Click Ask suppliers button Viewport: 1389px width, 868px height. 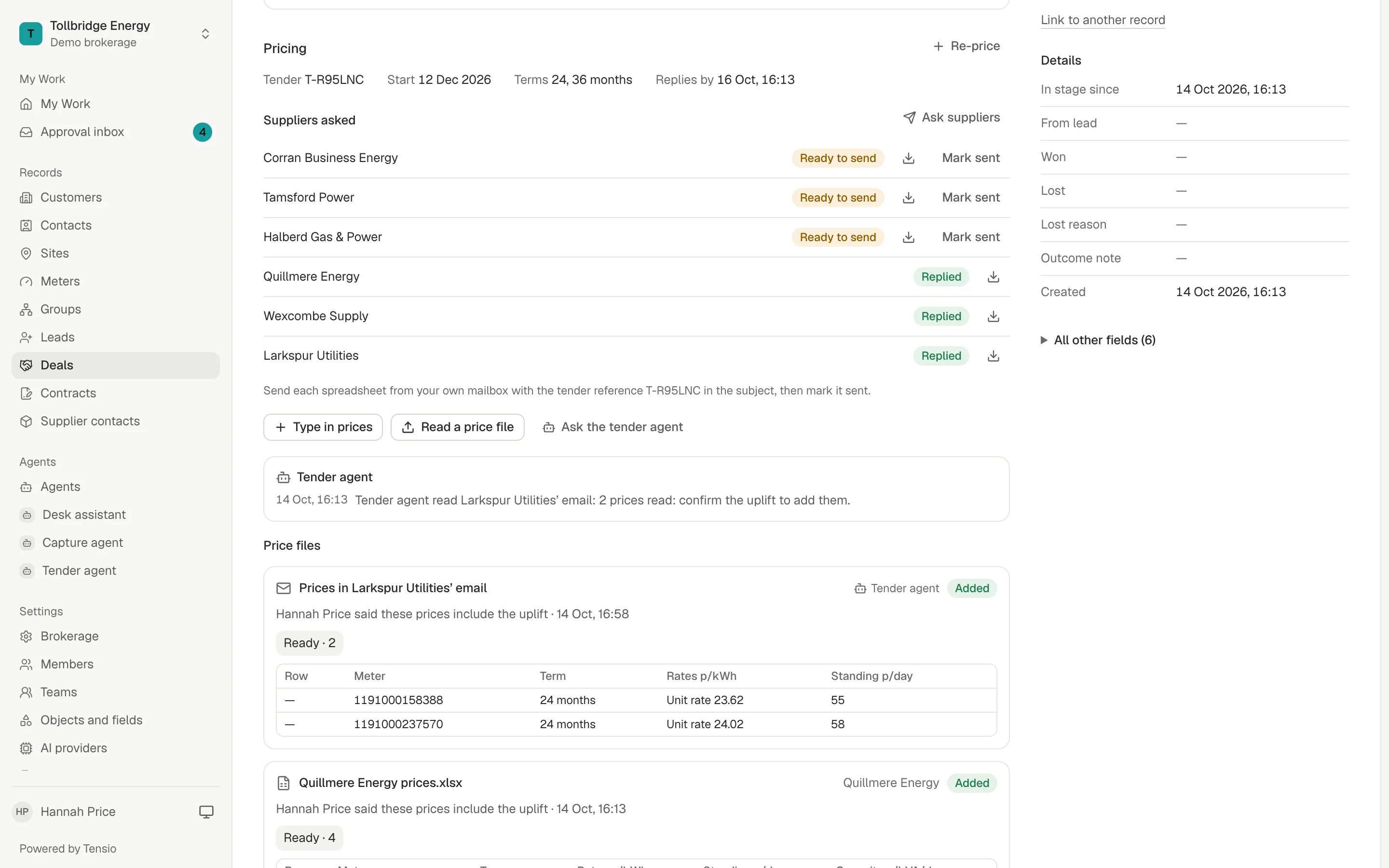951,117
